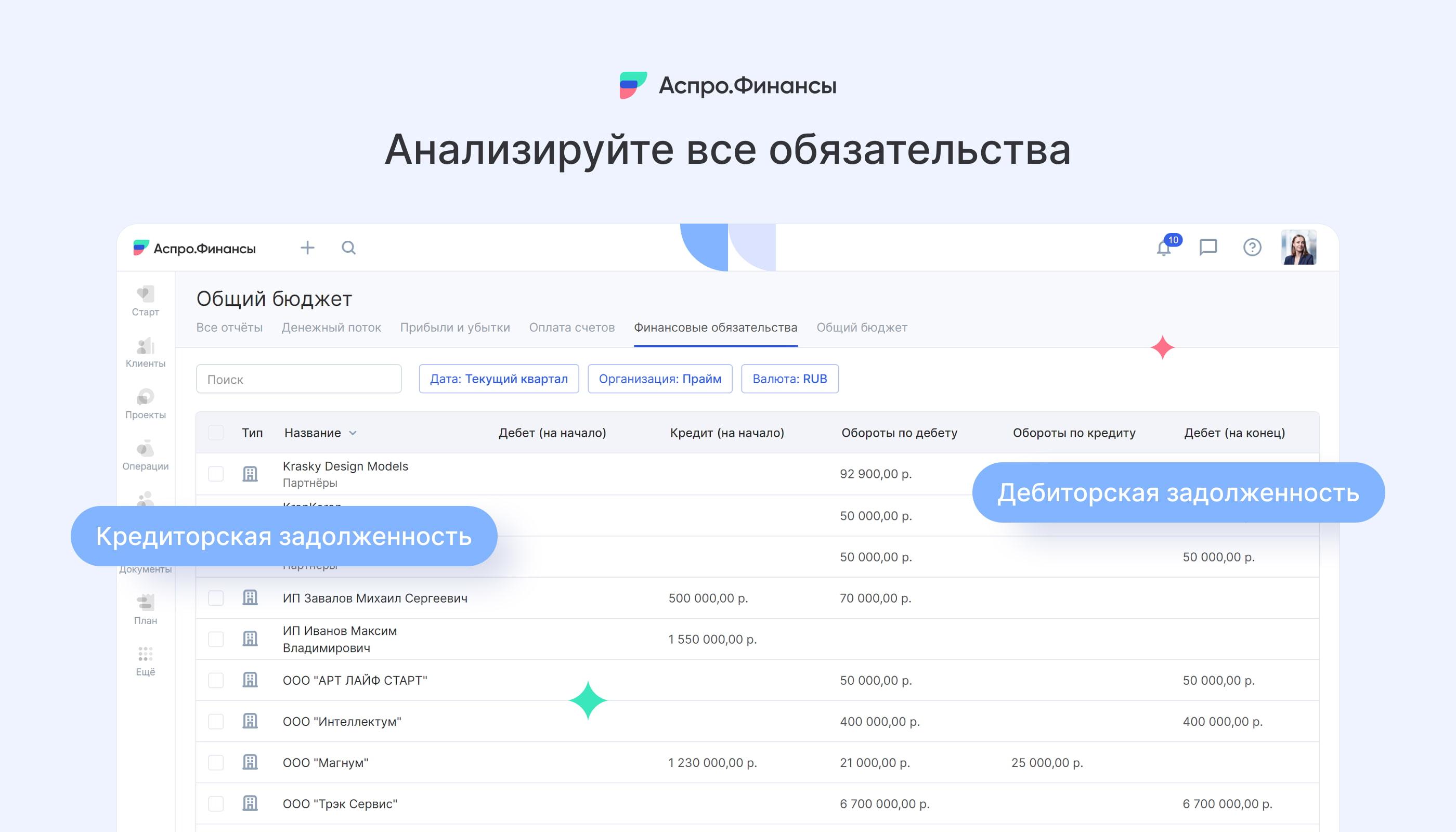Viewport: 1456px width, 832px height.
Task: Open notifications bell with badge 10
Action: pyautogui.click(x=1163, y=248)
